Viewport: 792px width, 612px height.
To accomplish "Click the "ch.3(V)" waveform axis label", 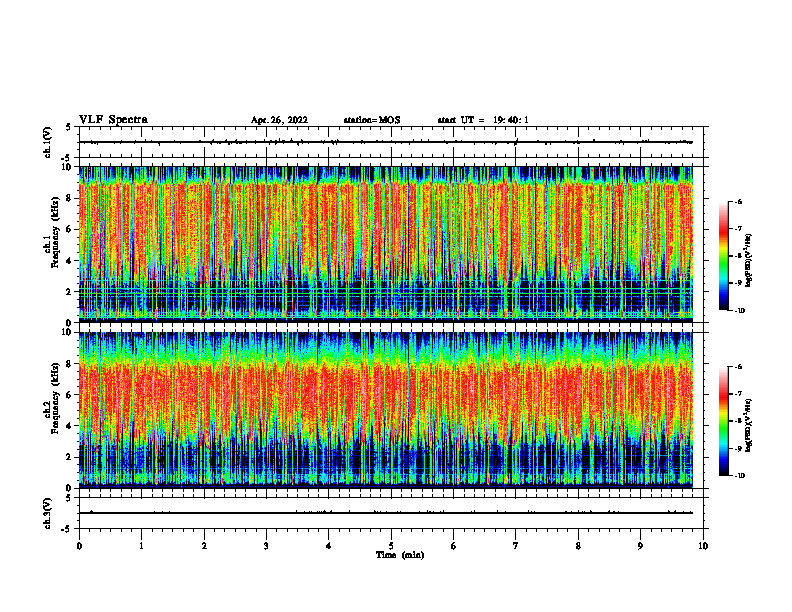I will tap(48, 513).
